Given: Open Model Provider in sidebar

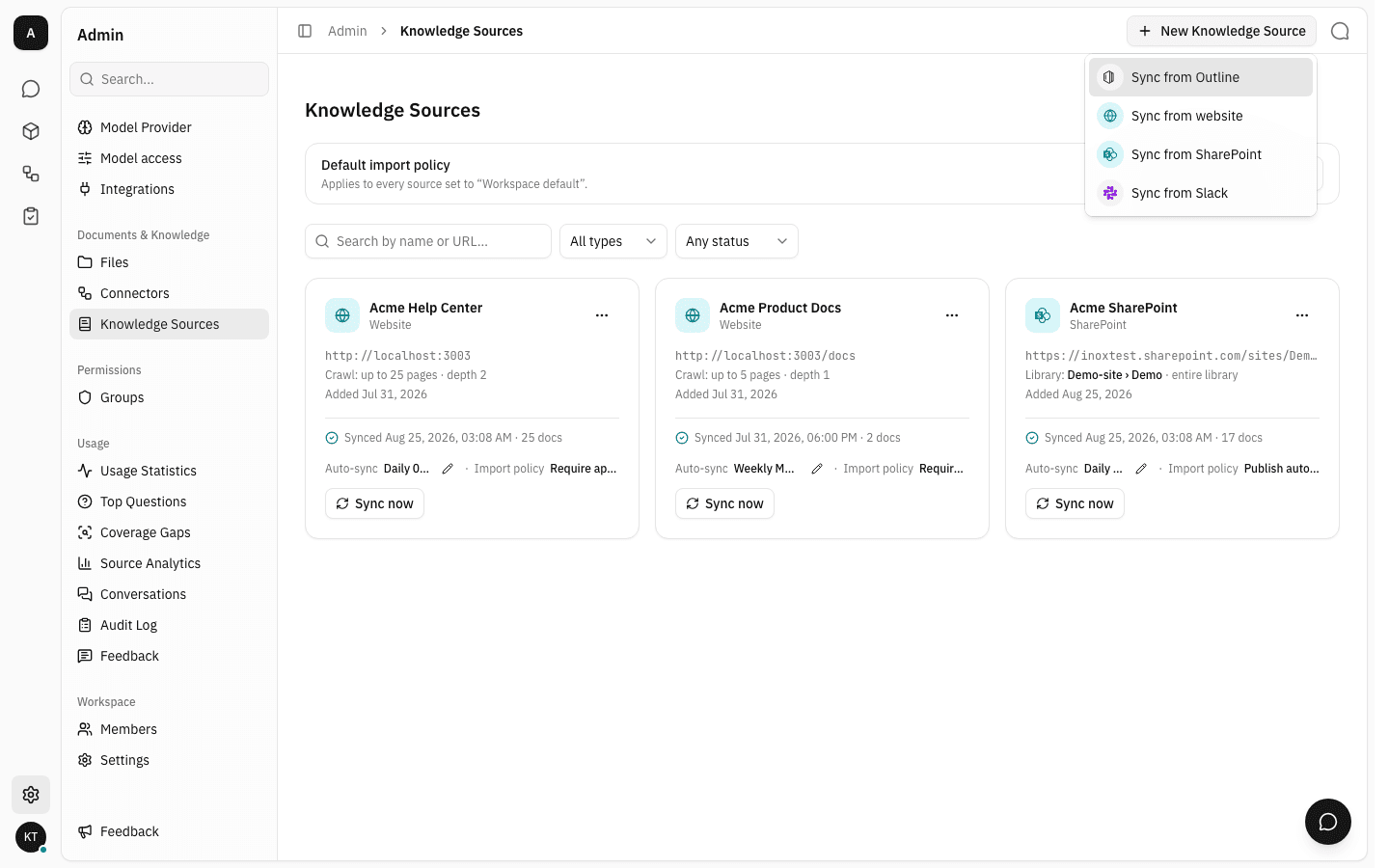Looking at the screenshot, I should click(169, 127).
